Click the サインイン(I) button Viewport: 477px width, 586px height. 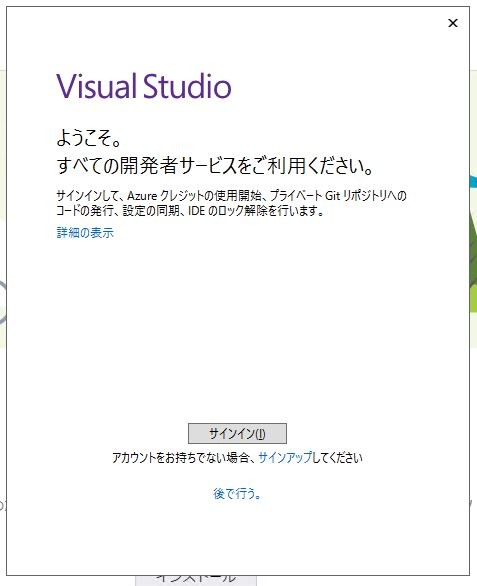(237, 433)
